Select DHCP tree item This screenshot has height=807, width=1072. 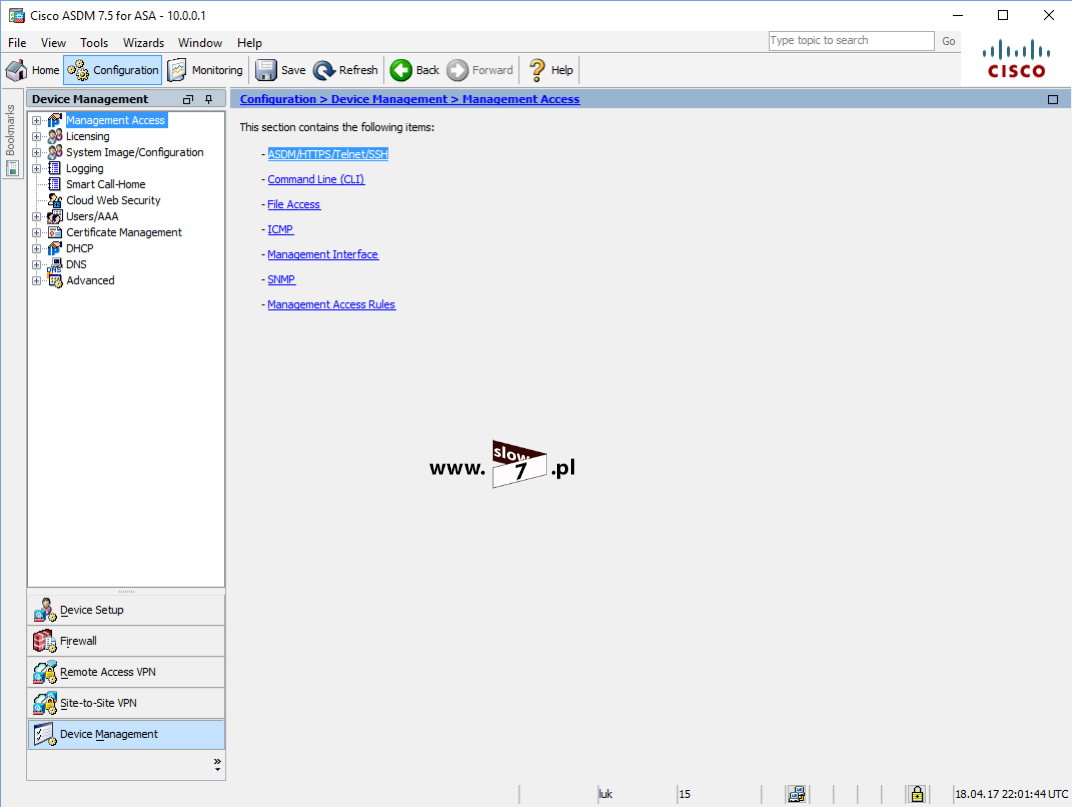[x=79, y=248]
